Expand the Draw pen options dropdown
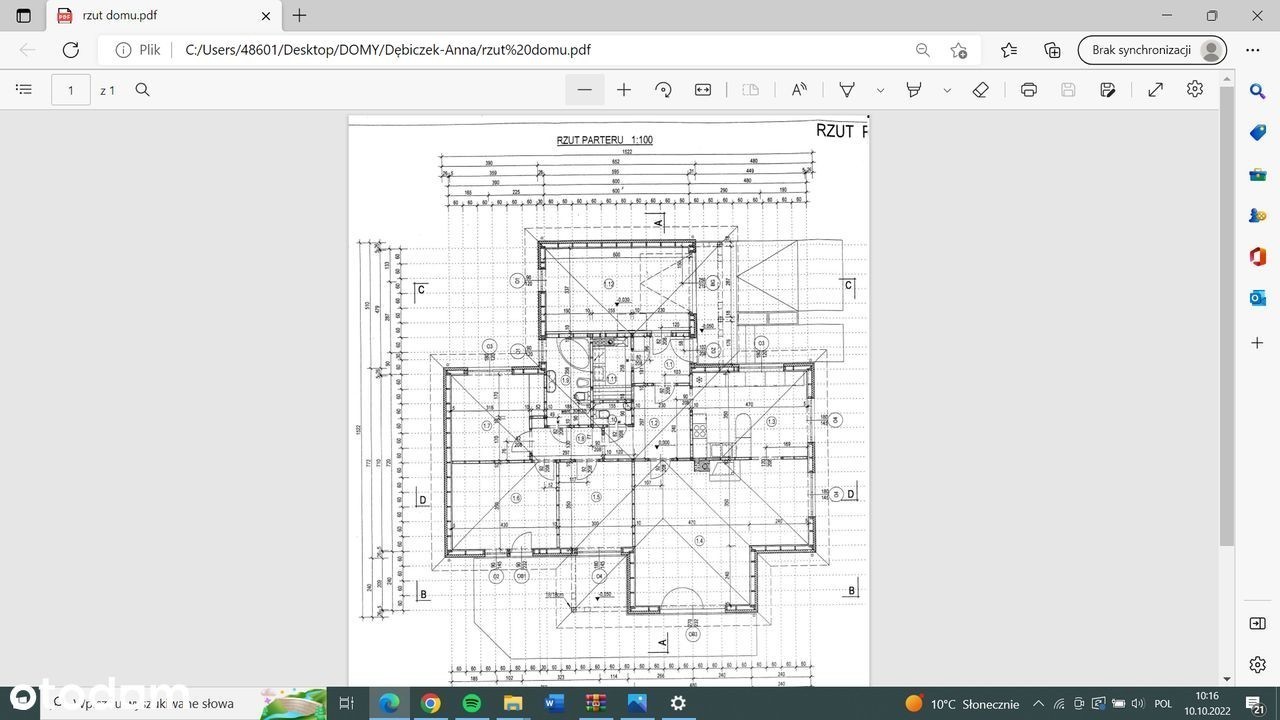Image resolution: width=1280 pixels, height=720 pixels. click(880, 90)
